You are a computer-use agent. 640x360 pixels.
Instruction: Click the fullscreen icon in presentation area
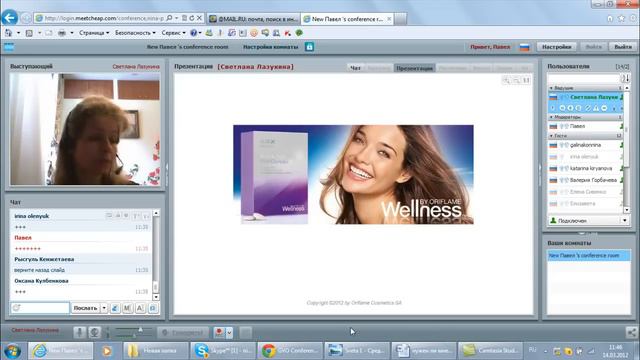point(526,80)
